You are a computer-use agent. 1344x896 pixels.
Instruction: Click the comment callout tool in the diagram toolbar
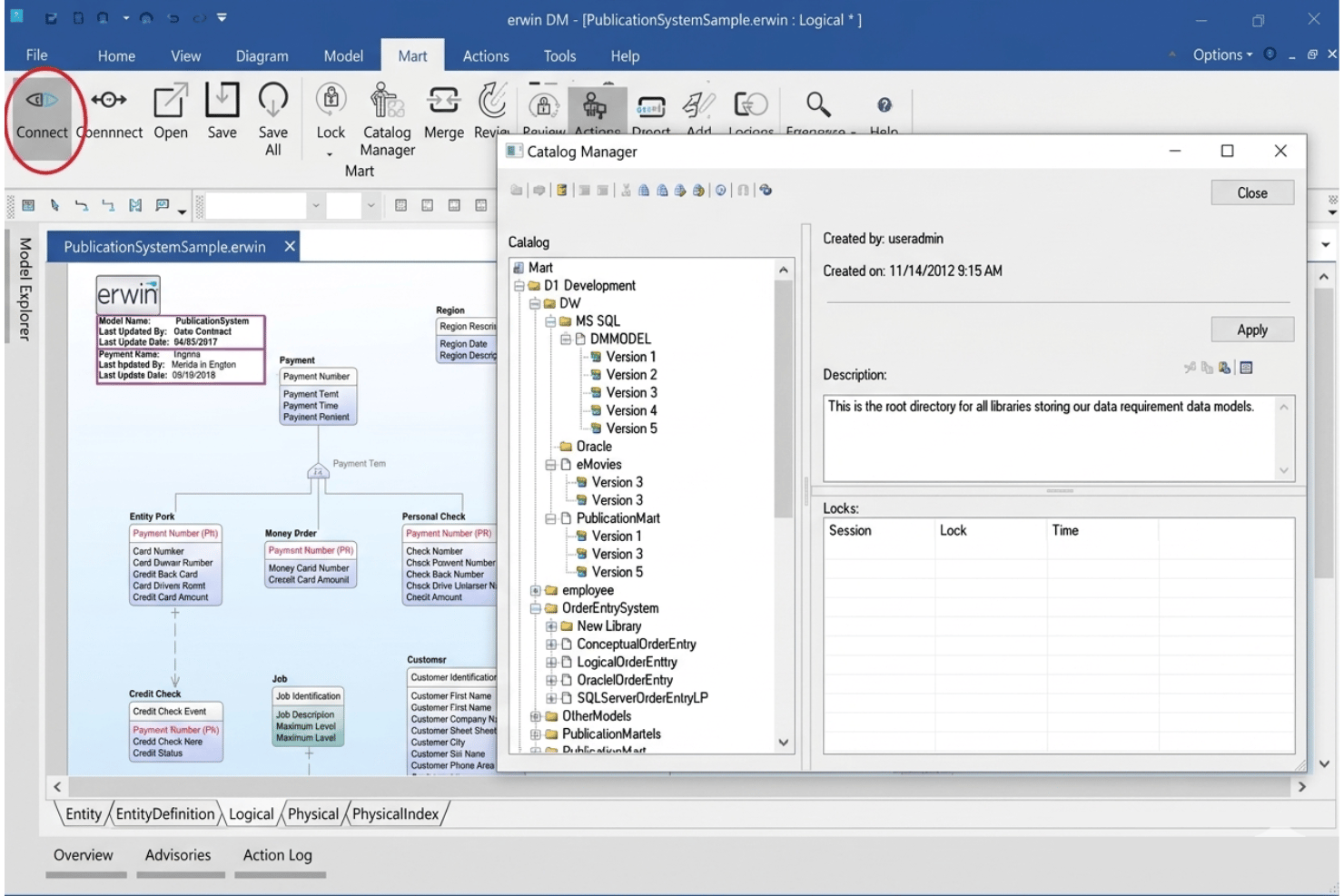[162, 206]
